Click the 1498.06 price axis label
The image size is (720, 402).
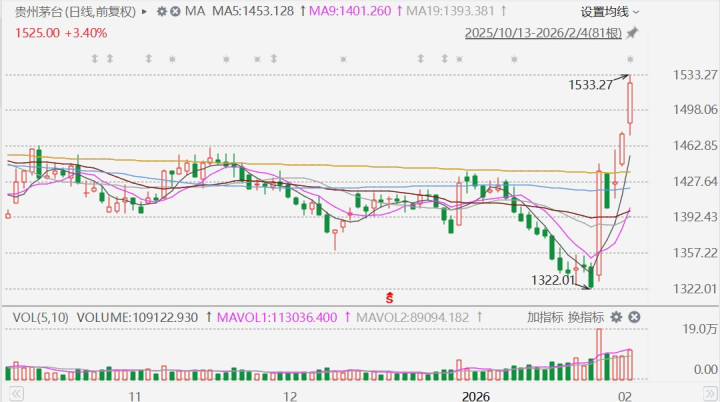coord(695,109)
